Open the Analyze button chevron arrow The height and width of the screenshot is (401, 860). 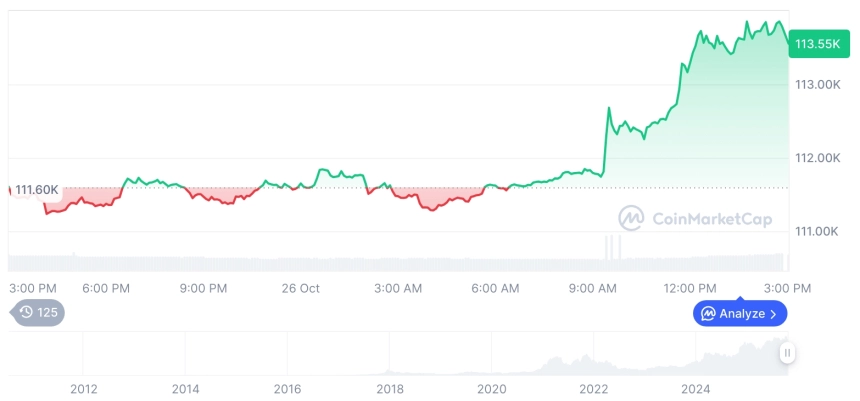click(774, 314)
